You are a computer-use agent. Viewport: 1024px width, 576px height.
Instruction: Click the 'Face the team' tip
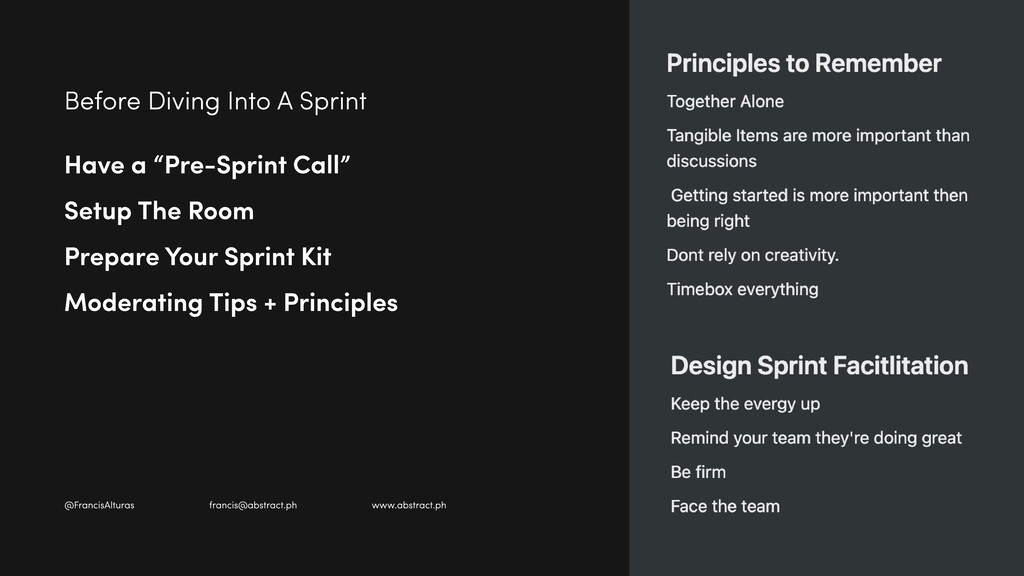pos(725,506)
